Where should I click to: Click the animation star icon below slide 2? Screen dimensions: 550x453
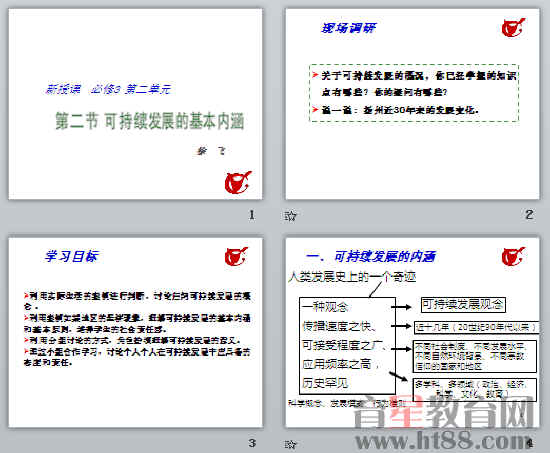point(290,215)
